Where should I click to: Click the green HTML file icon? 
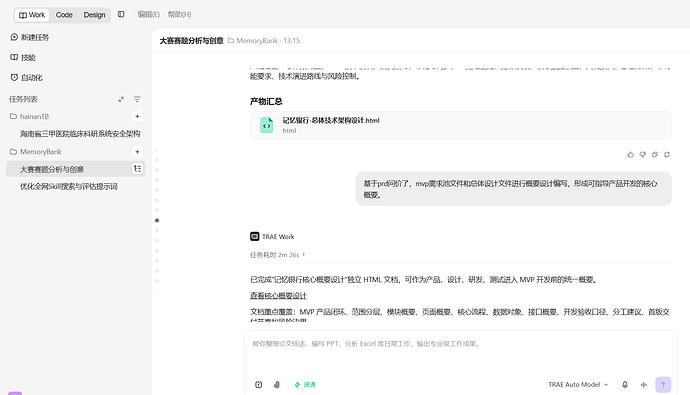267,125
